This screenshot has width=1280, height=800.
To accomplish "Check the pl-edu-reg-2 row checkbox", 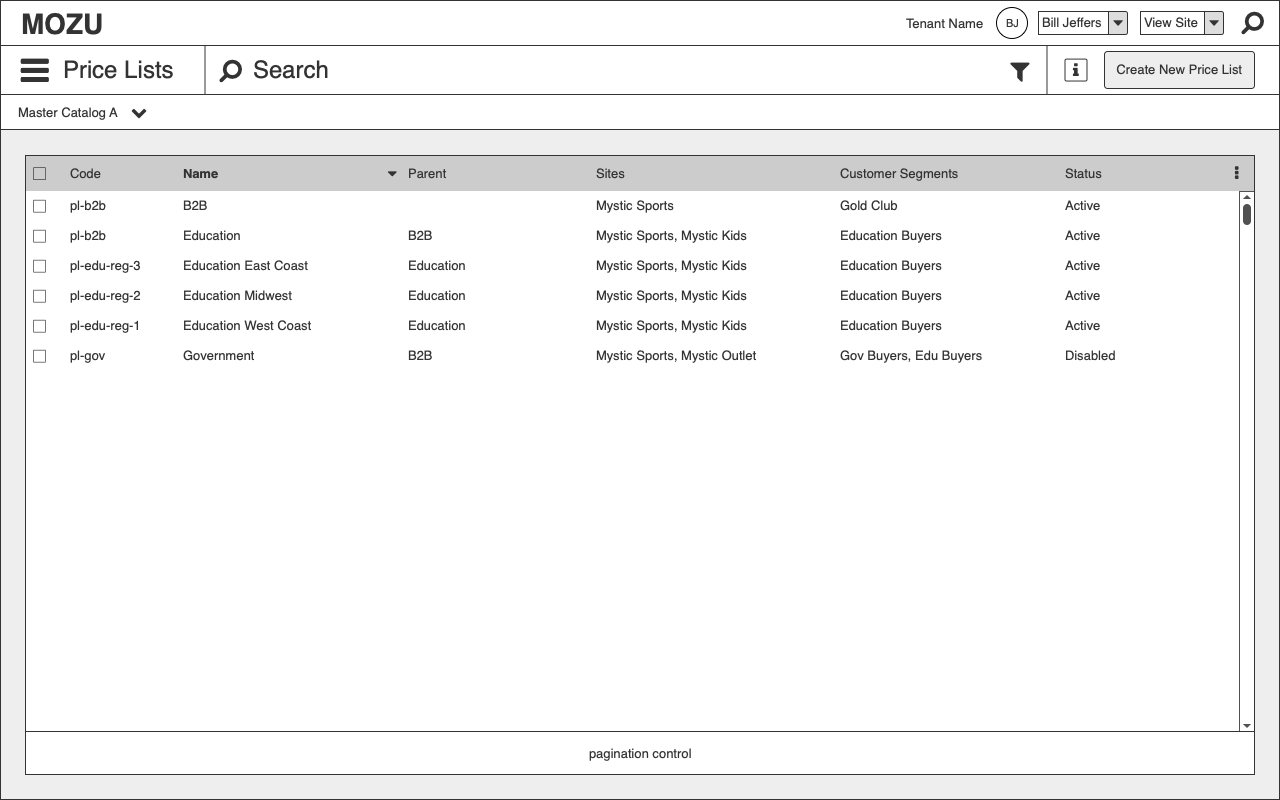I will point(40,296).
